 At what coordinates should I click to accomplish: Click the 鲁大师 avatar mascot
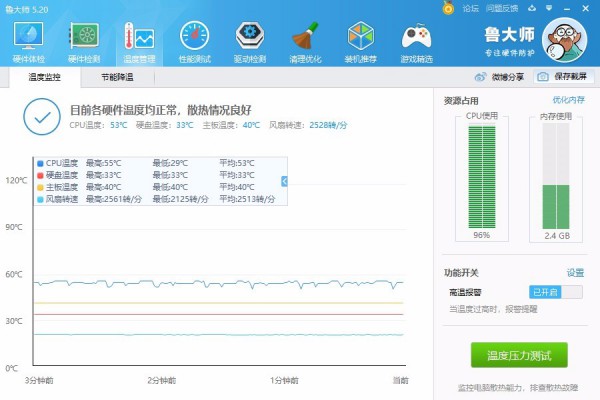coord(564,40)
